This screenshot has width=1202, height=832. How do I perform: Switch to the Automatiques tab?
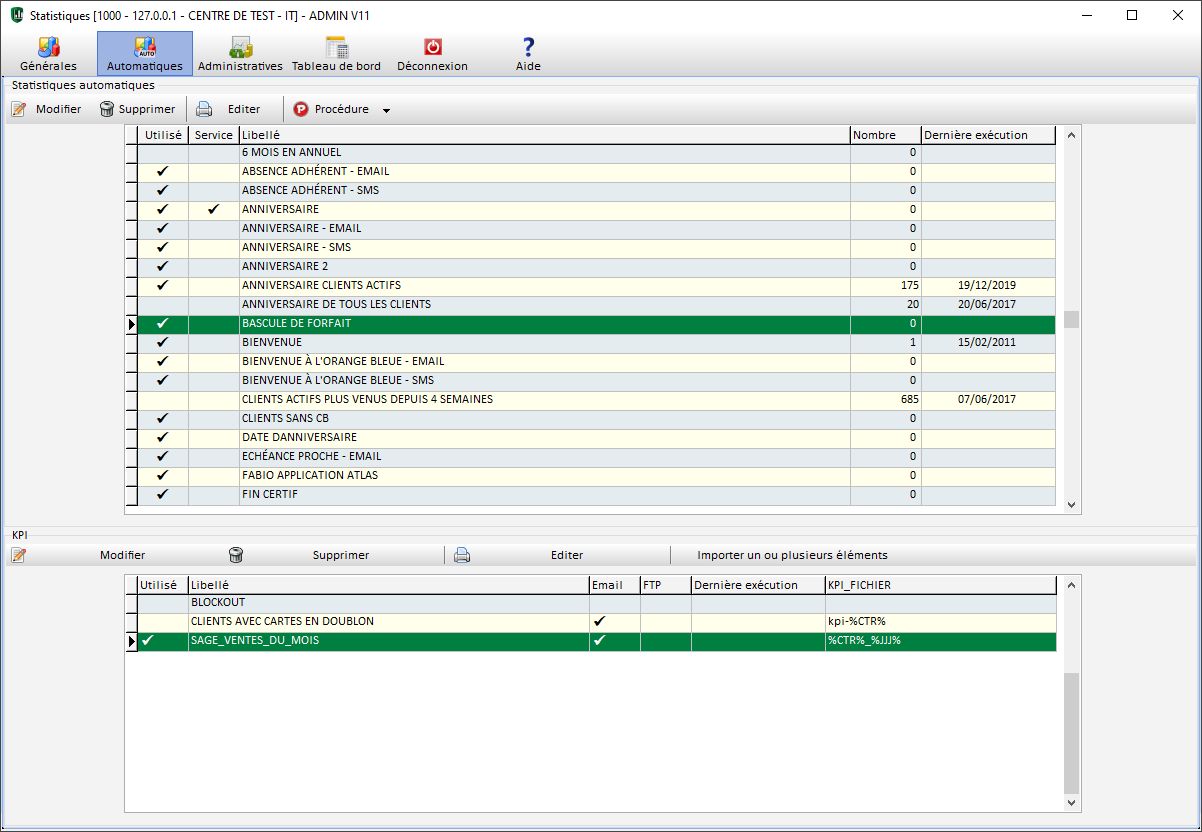(x=145, y=54)
